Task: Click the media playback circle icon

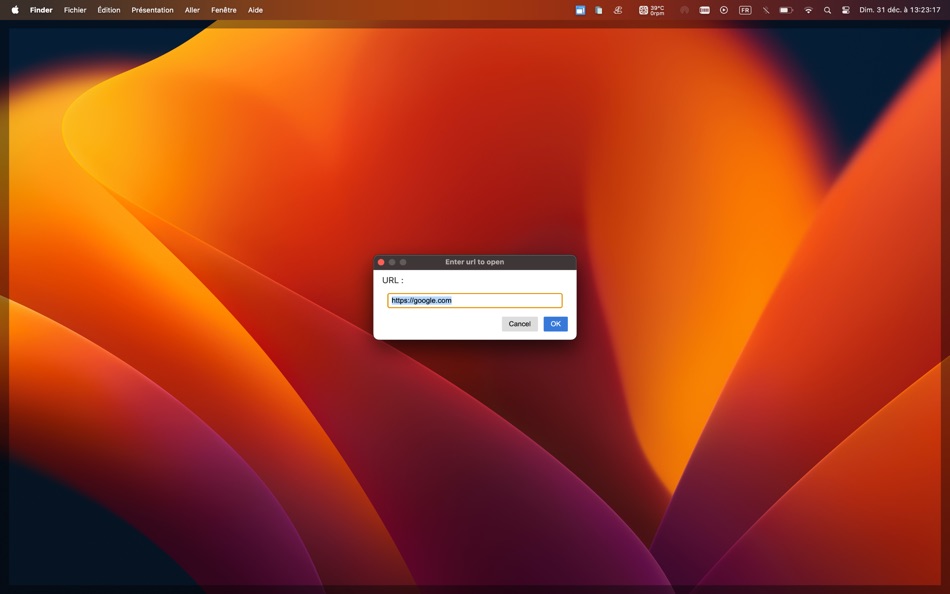Action: click(x=723, y=9)
